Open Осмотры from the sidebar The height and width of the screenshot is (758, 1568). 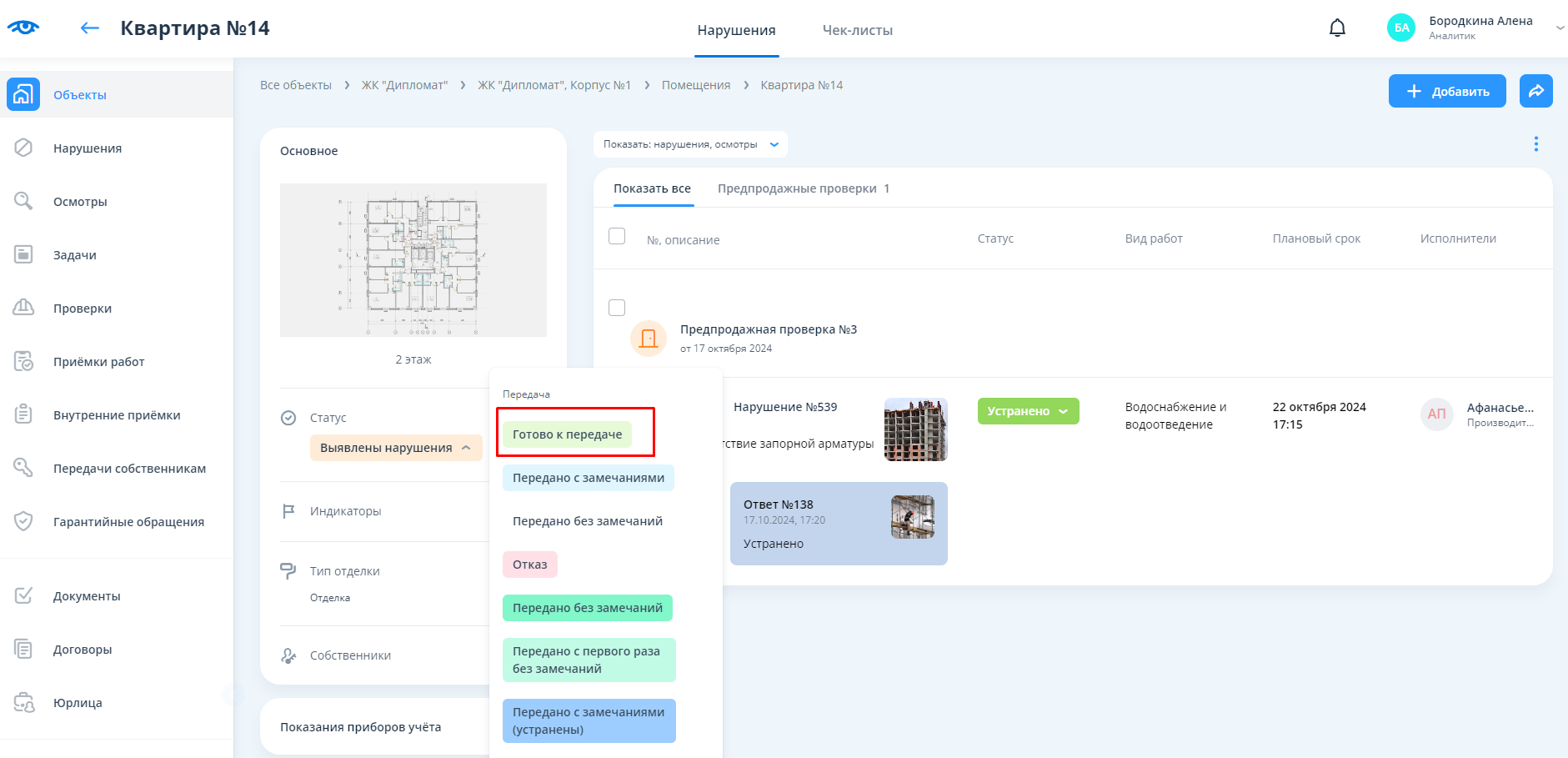(x=80, y=202)
